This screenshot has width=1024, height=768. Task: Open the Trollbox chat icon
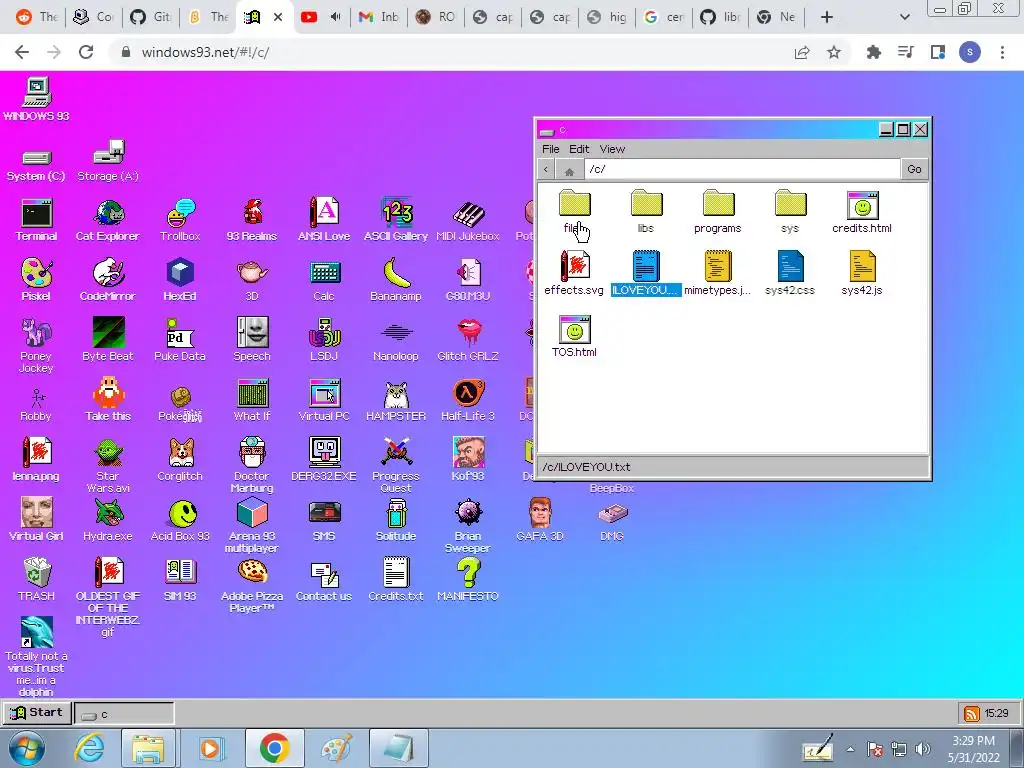click(180, 220)
